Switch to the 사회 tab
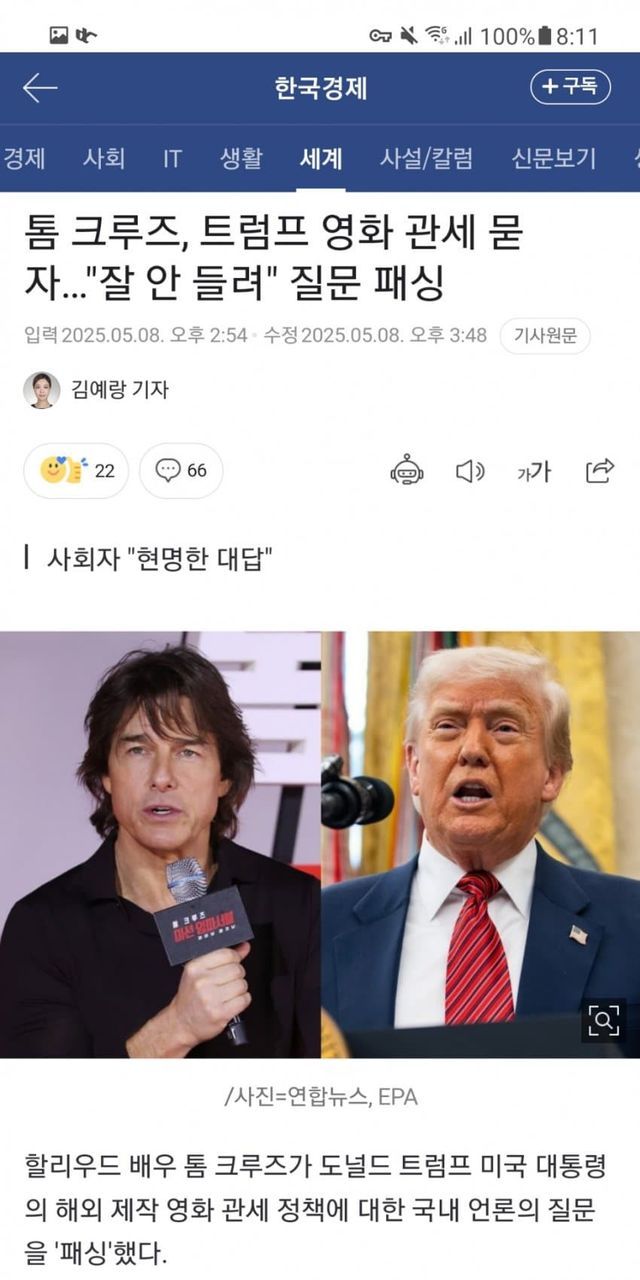The height and width of the screenshot is (1280, 640). point(104,158)
